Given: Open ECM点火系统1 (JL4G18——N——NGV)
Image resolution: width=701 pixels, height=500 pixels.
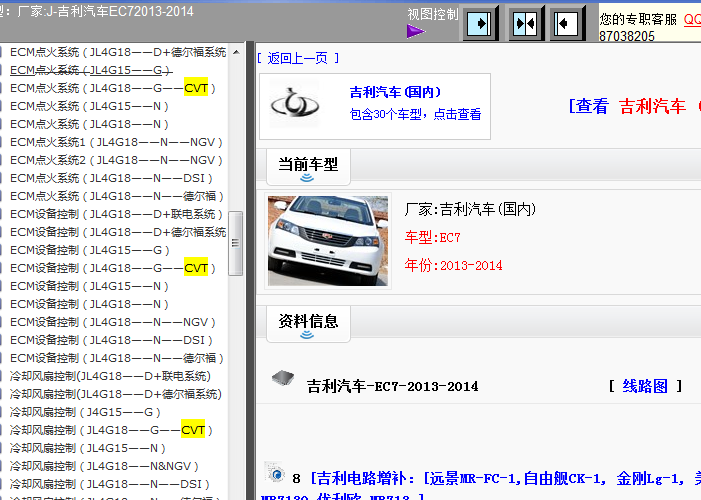Looking at the screenshot, I should [116, 142].
